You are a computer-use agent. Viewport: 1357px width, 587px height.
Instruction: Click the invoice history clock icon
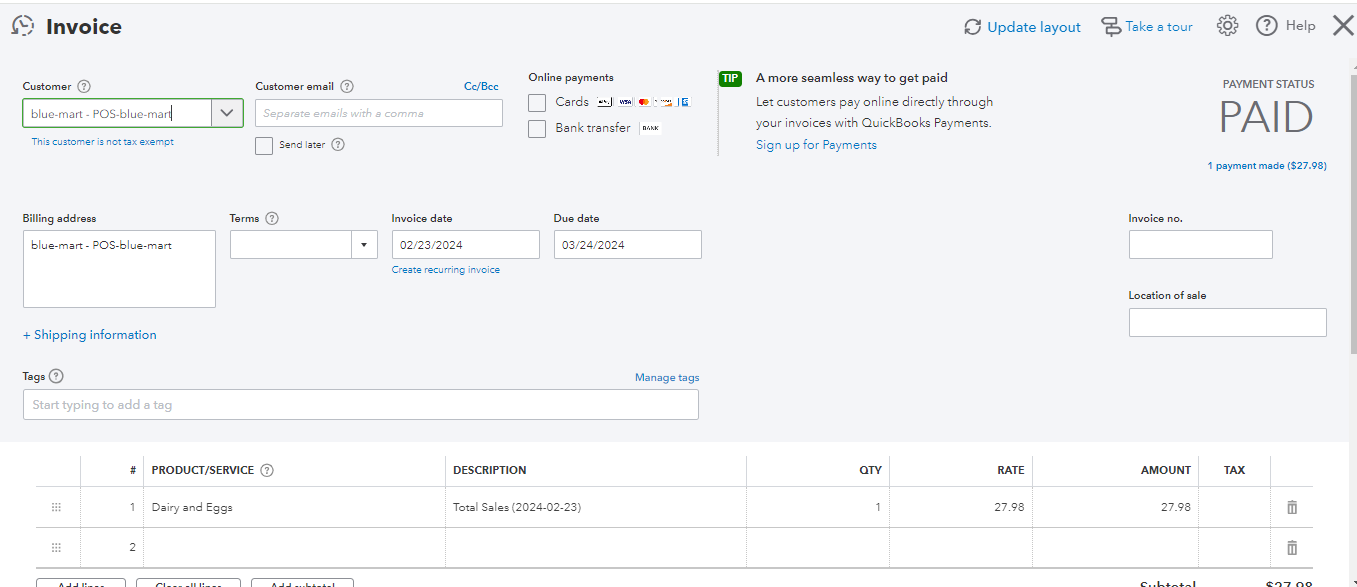coord(22,27)
